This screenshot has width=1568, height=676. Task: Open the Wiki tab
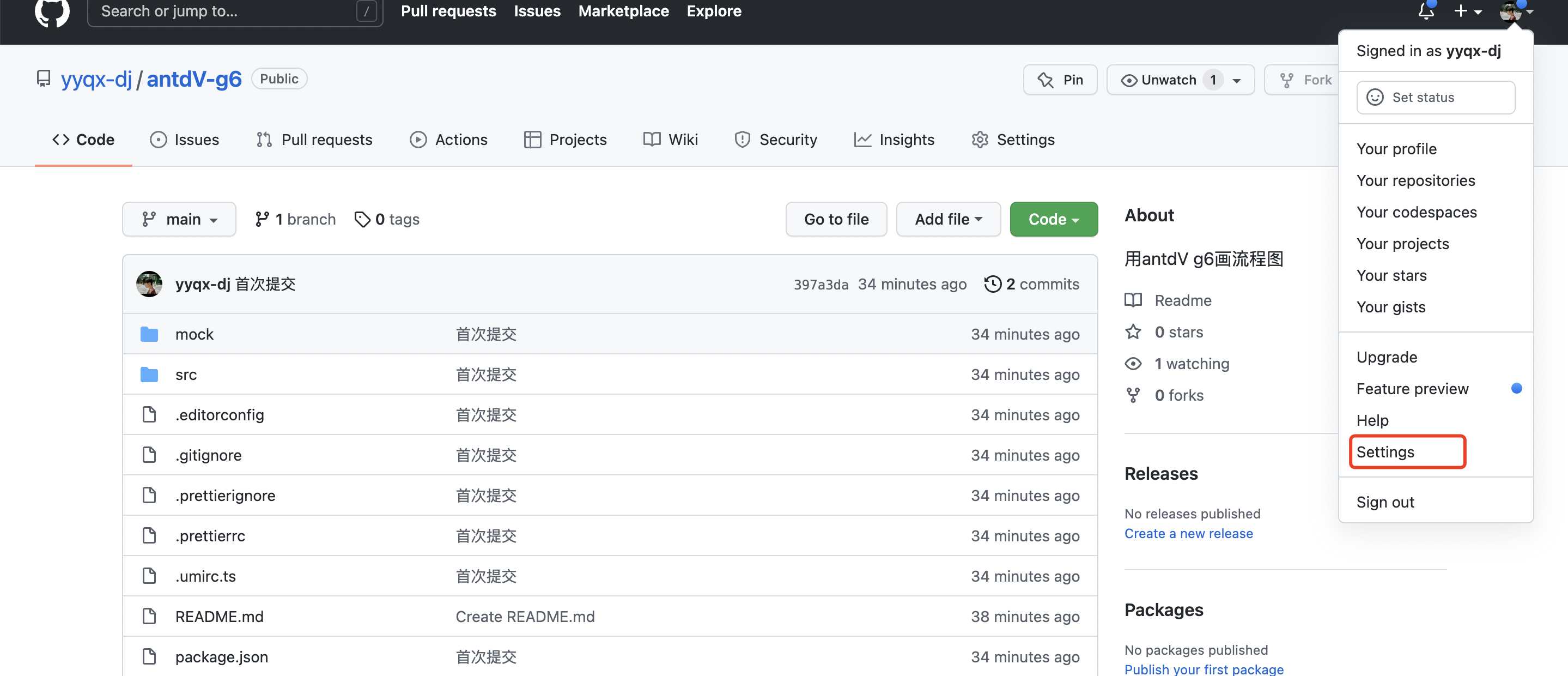671,140
